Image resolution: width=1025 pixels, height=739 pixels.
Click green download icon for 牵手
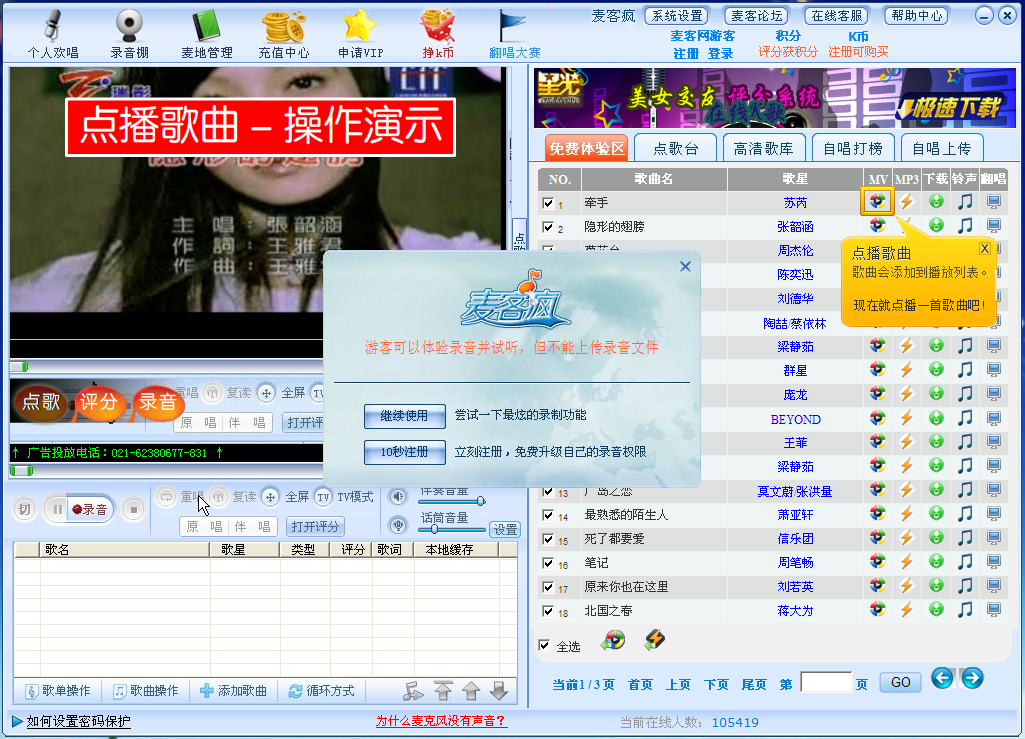tap(936, 201)
